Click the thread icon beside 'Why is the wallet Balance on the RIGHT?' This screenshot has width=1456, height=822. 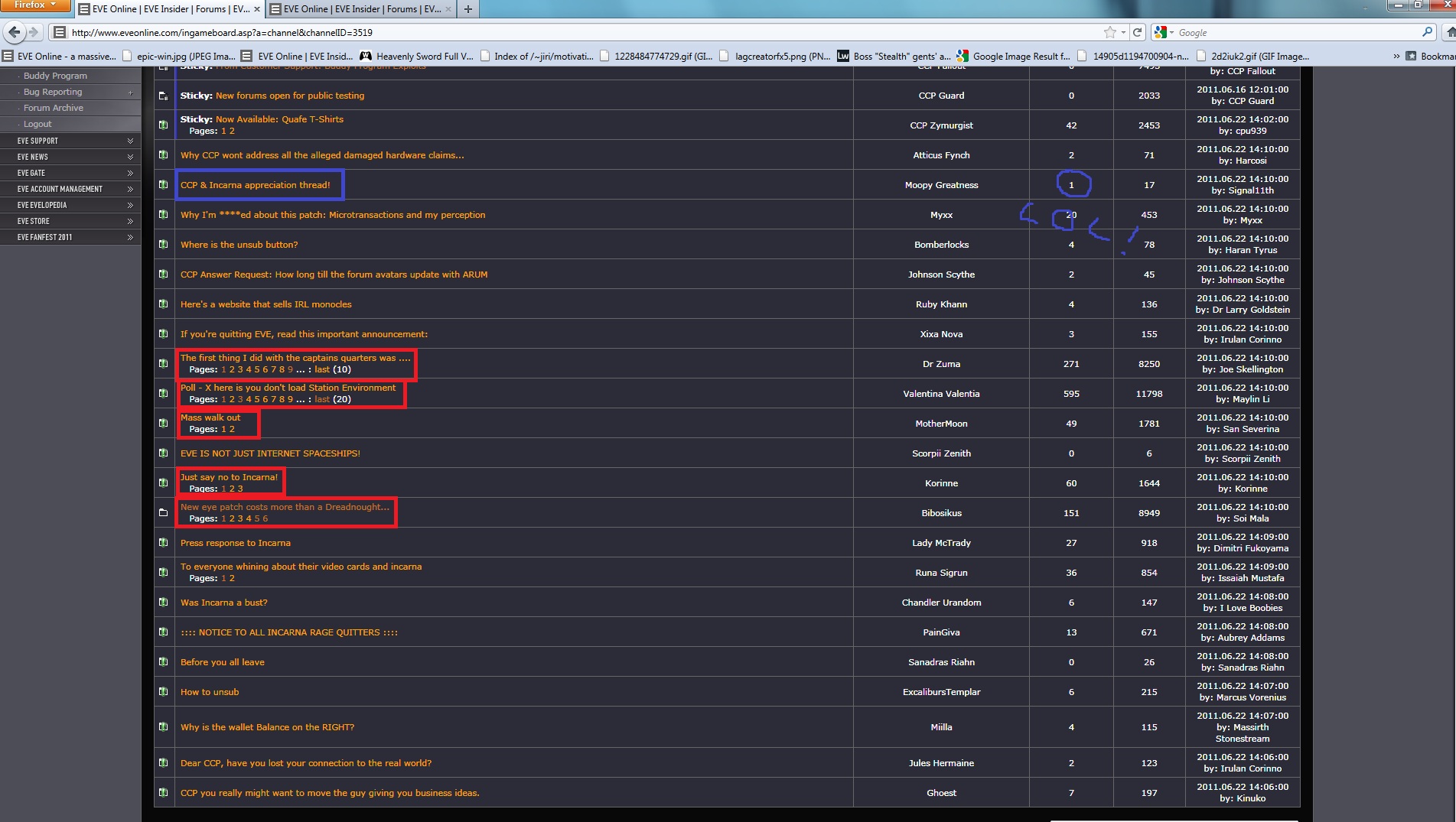point(163,726)
